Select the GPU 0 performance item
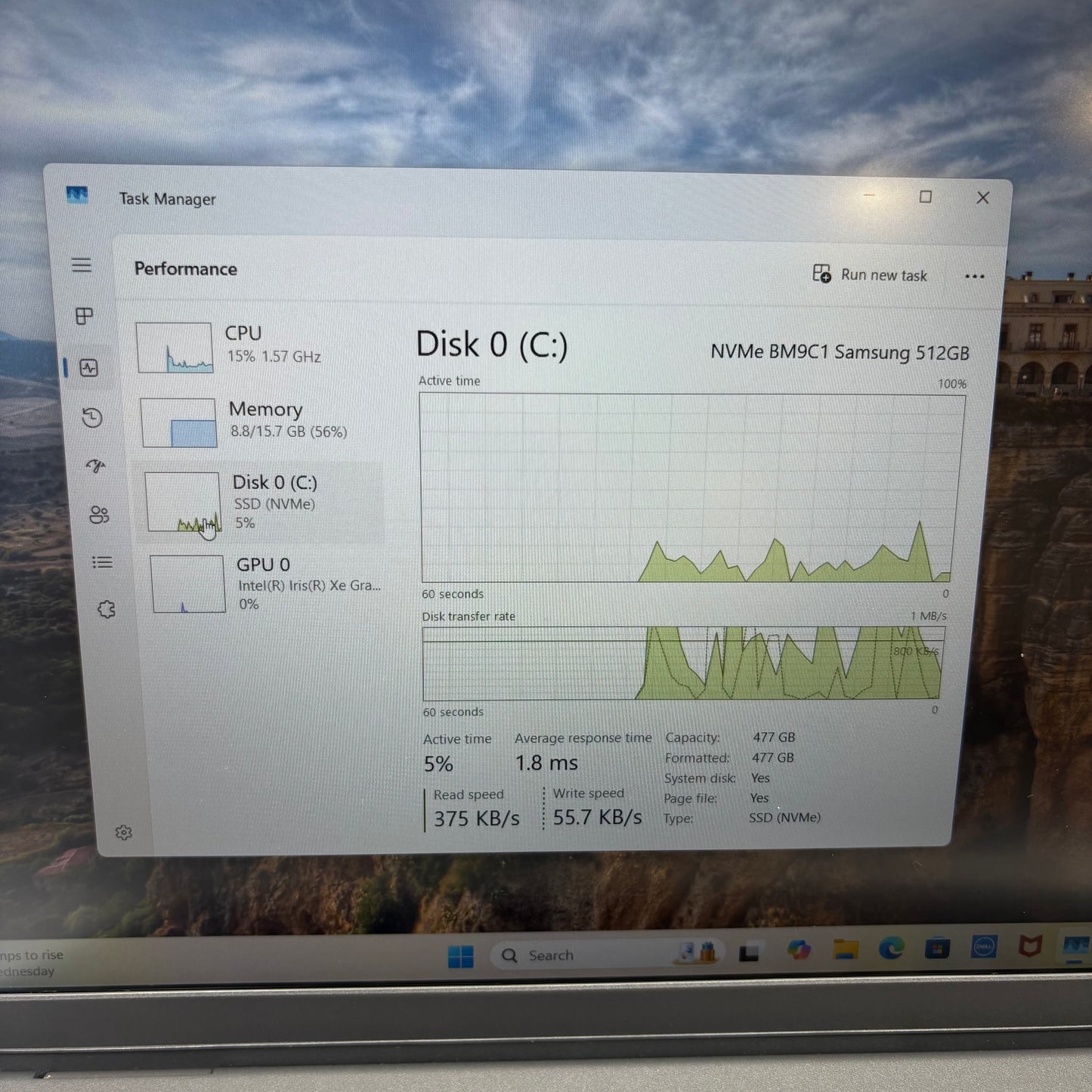Viewport: 1092px width, 1092px height. pyautogui.click(x=264, y=584)
